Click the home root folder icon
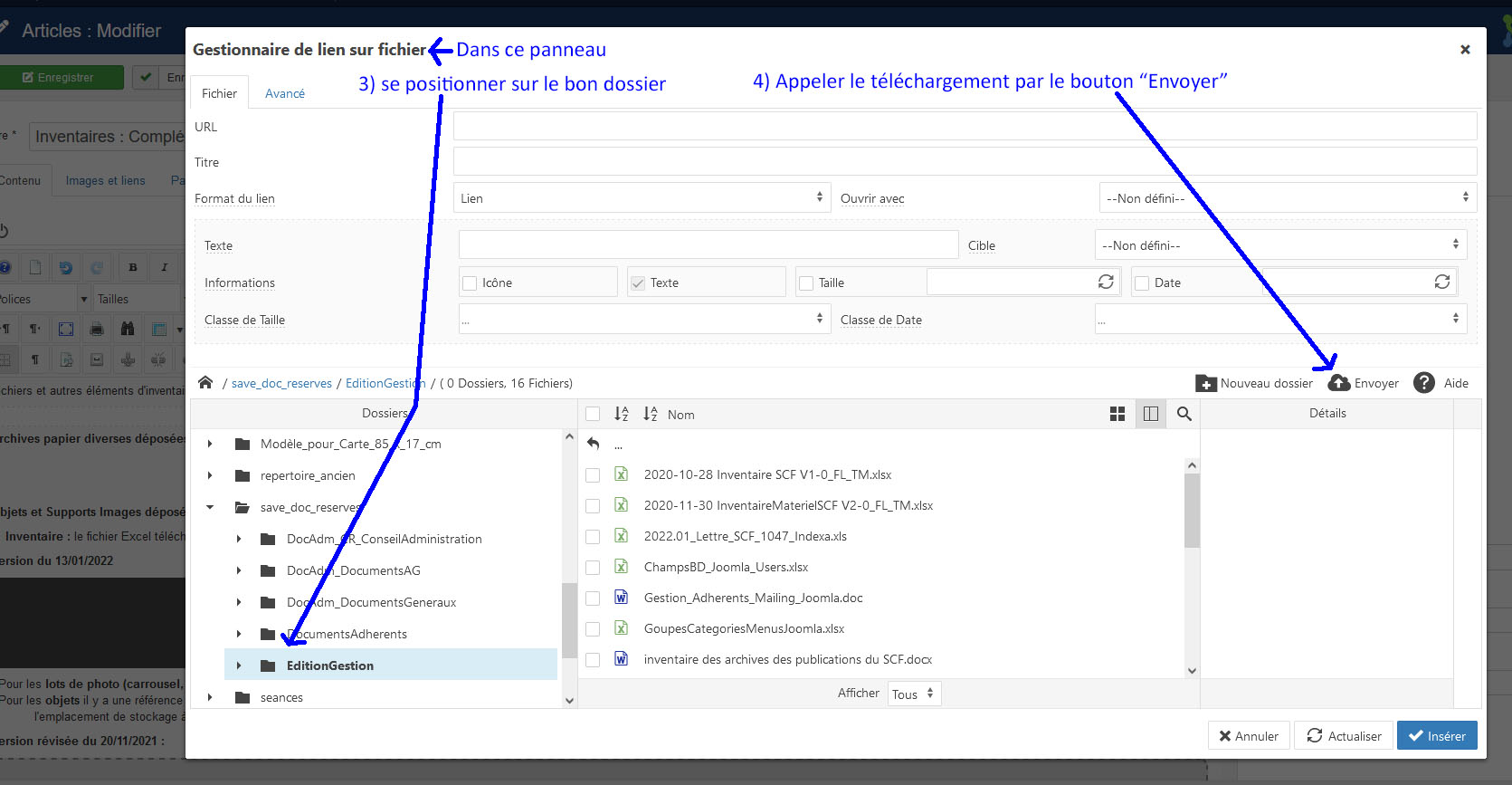 tap(205, 383)
